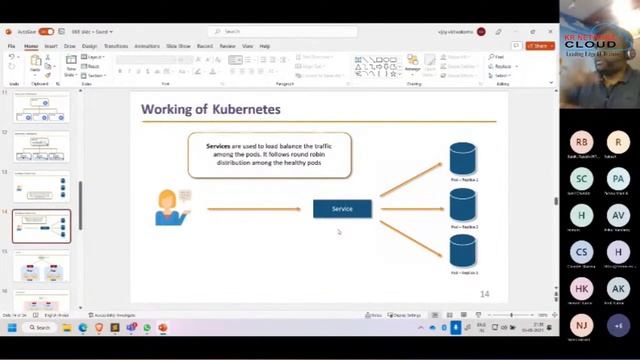Click the Services description text box

[269, 155]
